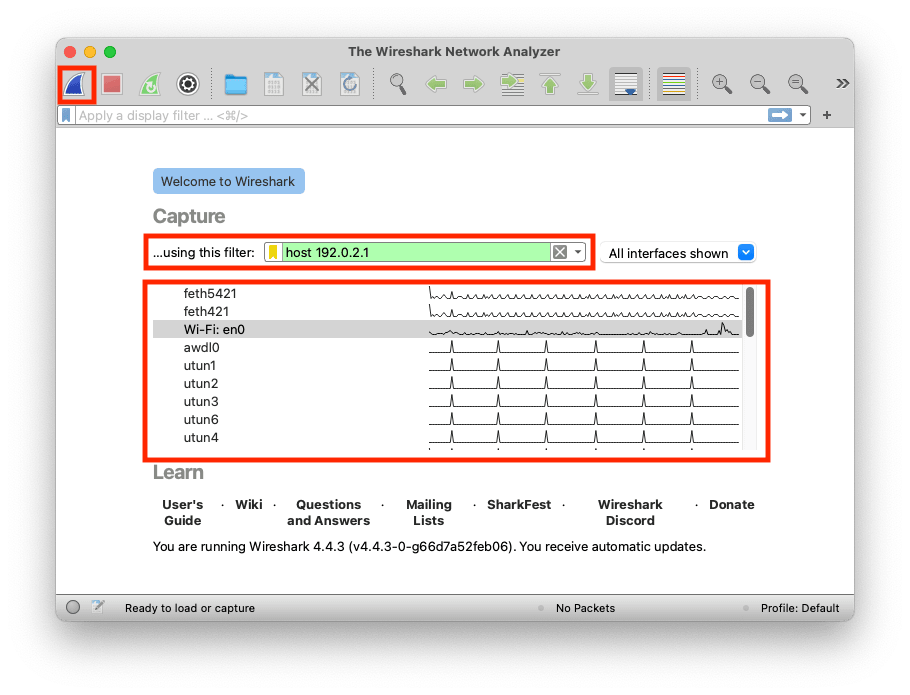Select the utun6 interface

point(447,419)
